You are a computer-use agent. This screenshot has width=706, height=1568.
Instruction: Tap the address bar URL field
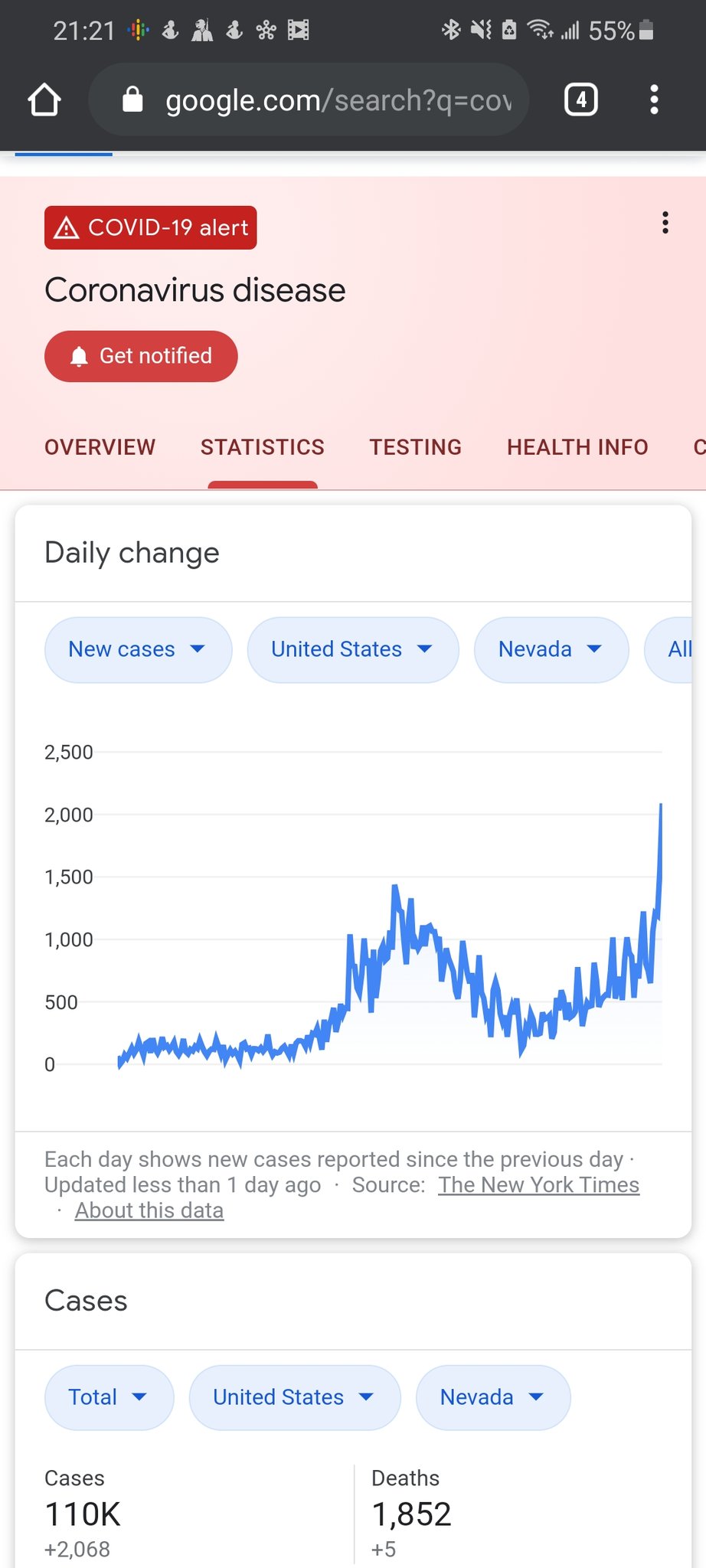(338, 100)
